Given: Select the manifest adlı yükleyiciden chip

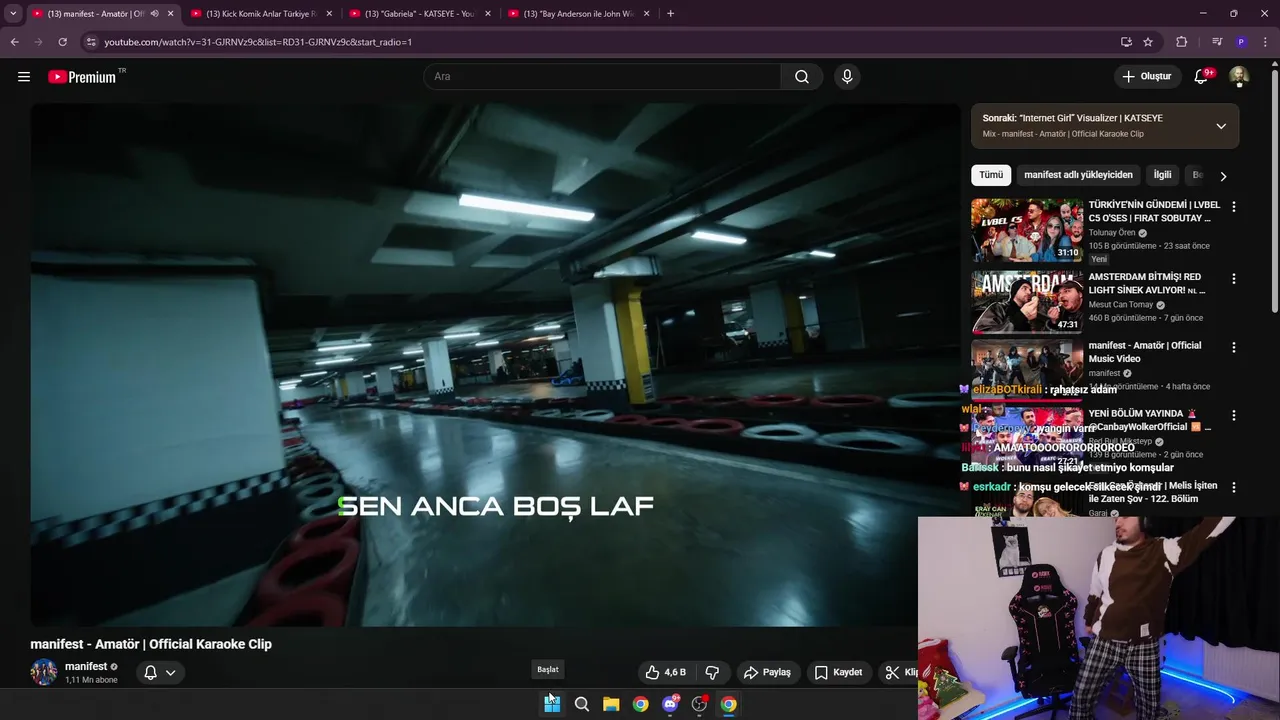Looking at the screenshot, I should [x=1078, y=175].
